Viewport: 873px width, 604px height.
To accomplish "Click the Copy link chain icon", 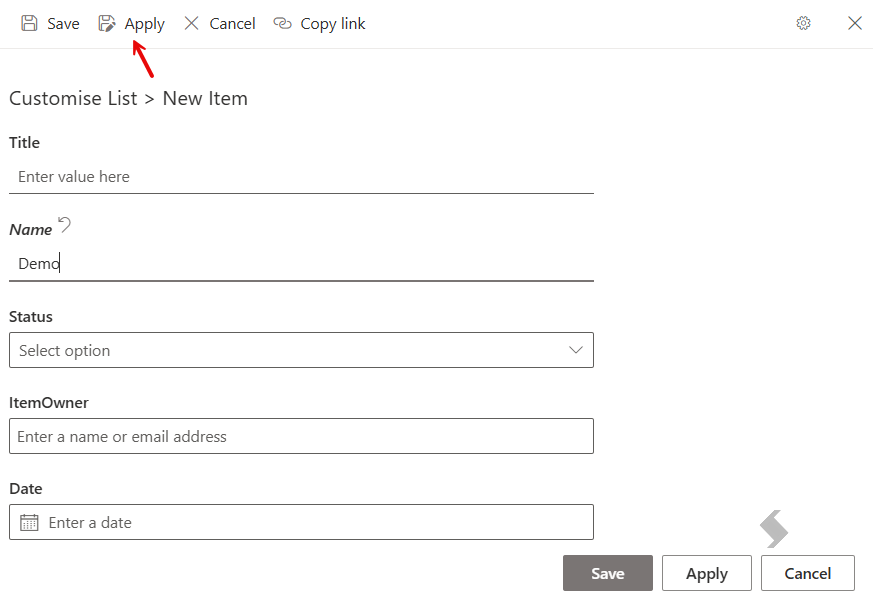I will pos(282,23).
